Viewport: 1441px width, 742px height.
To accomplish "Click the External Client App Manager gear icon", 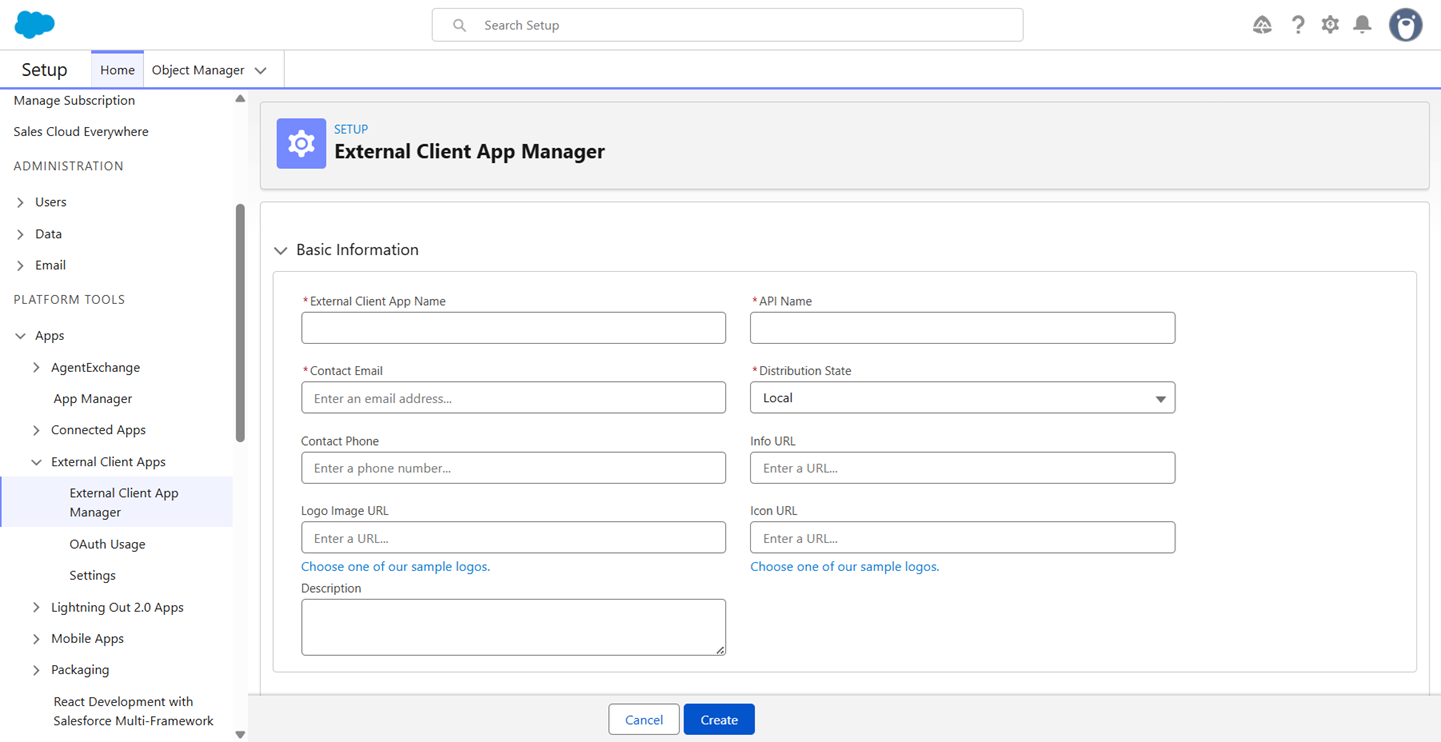I will pyautogui.click(x=301, y=143).
